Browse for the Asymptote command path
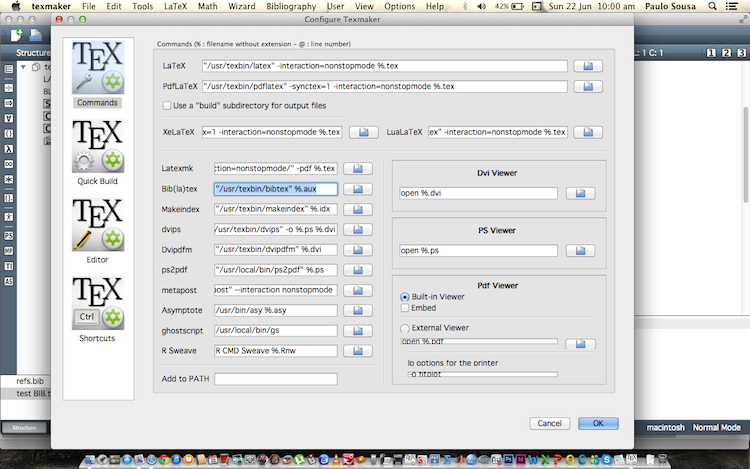The height and width of the screenshot is (469, 750). pos(358,310)
